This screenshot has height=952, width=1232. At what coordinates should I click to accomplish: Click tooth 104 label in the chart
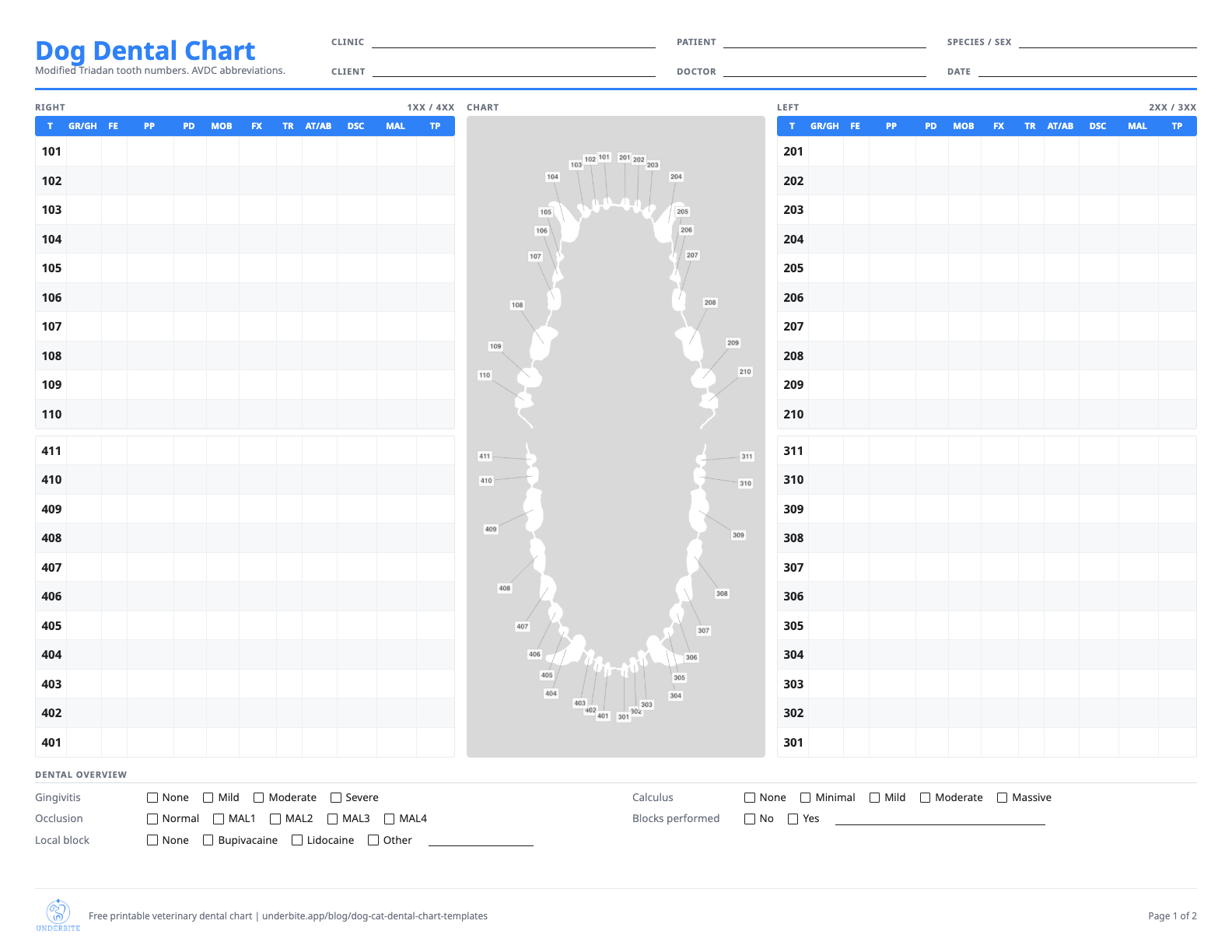552,177
